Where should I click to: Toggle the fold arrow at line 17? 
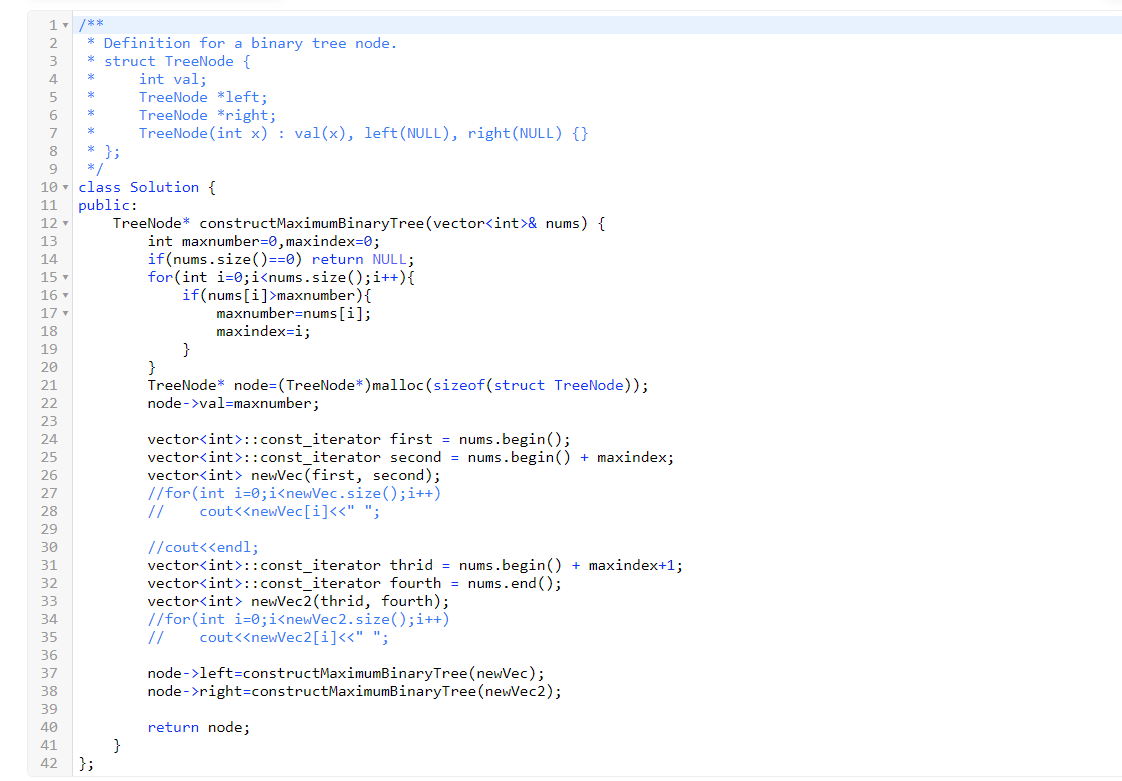(x=65, y=313)
